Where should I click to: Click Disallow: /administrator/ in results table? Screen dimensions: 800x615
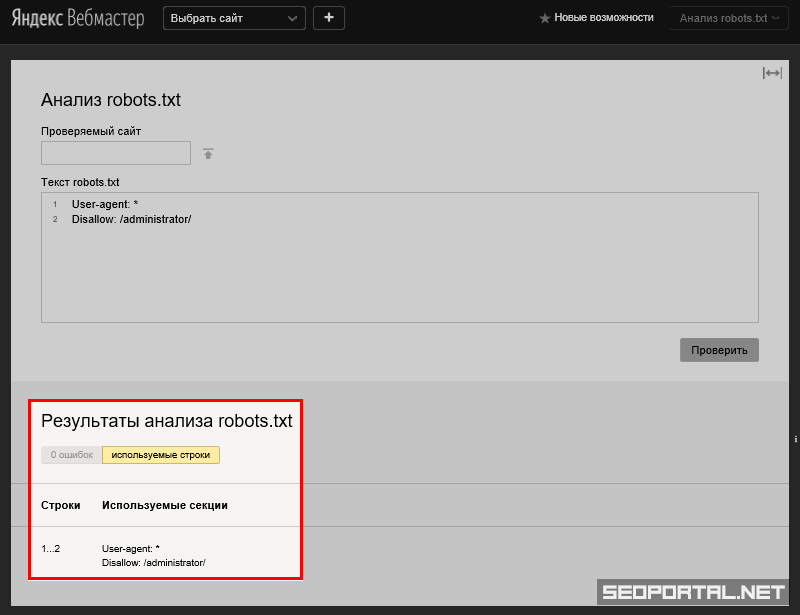click(x=153, y=563)
